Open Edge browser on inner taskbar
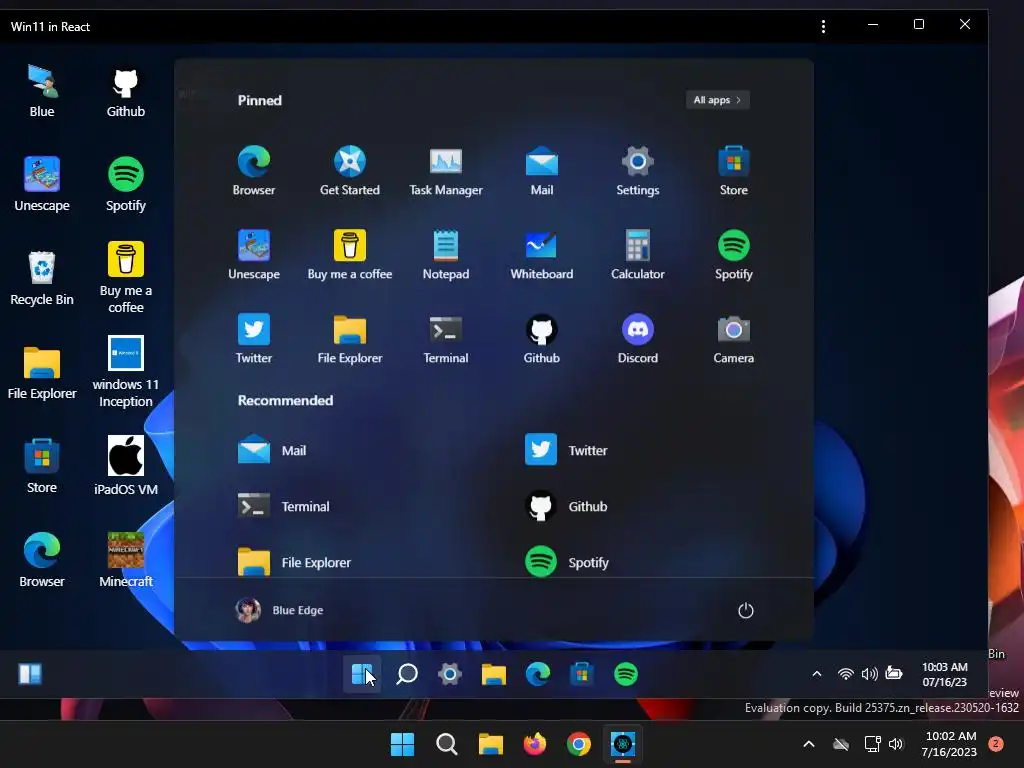This screenshot has height=768, width=1024. point(537,674)
